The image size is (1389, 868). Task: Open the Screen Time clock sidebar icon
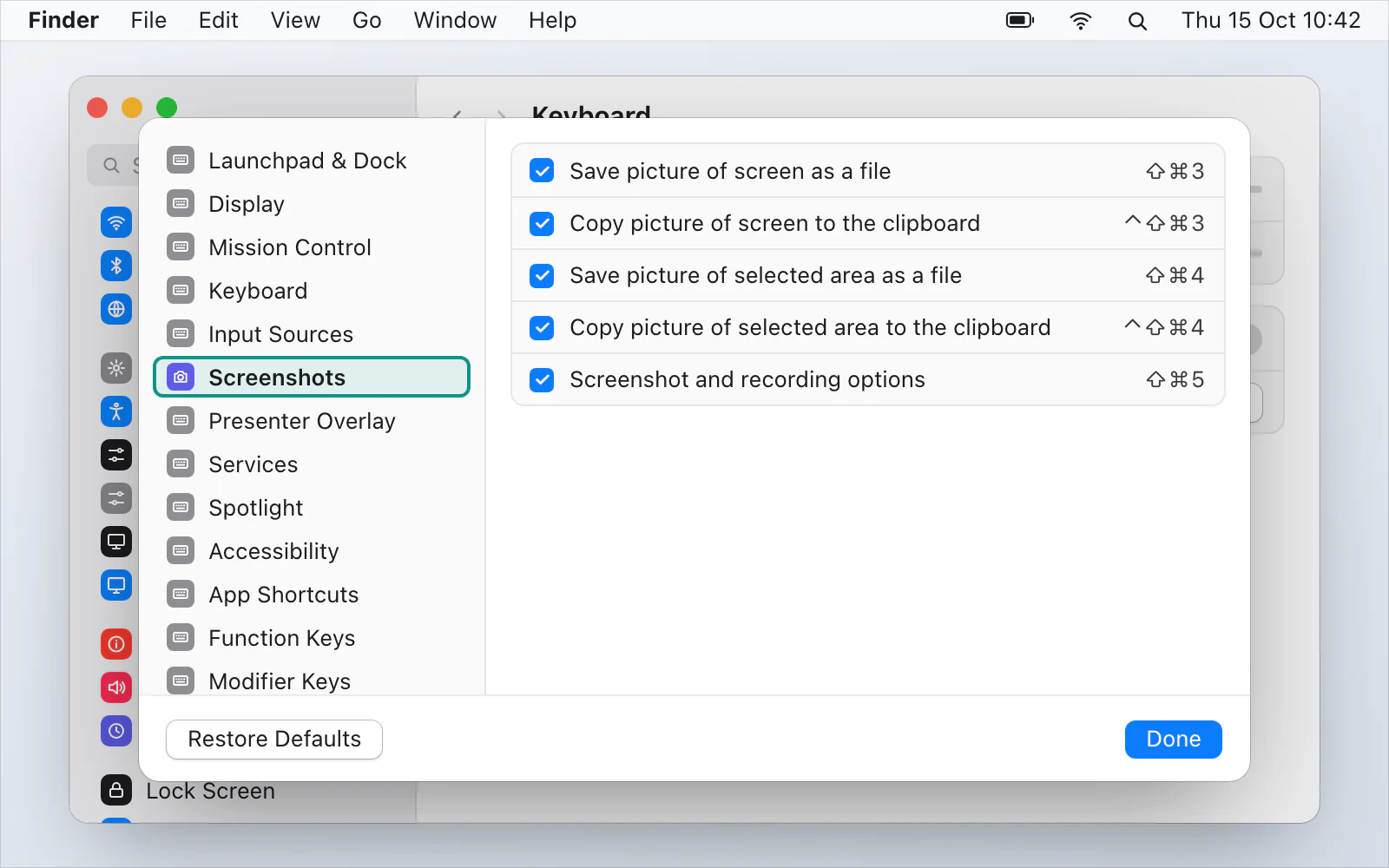click(x=116, y=731)
